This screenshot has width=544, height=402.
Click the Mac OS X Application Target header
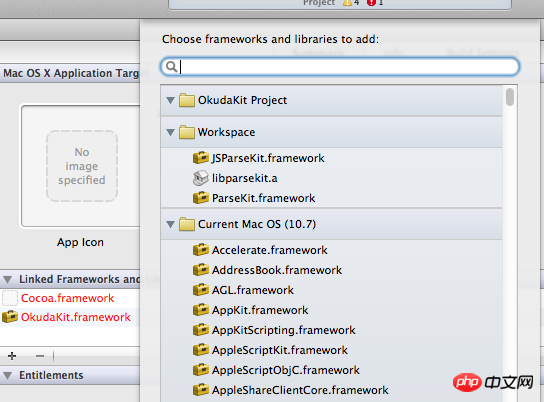click(x=71, y=73)
